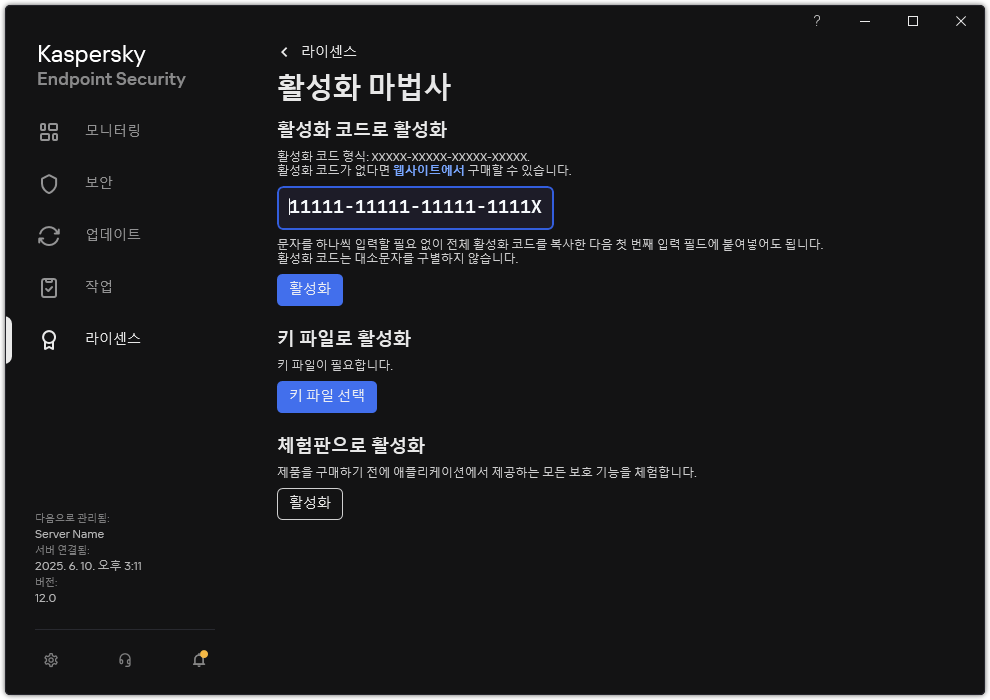Open the 모니터링 (Monitoring) section
Viewport: 990px width, 700px height.
[x=96, y=131]
